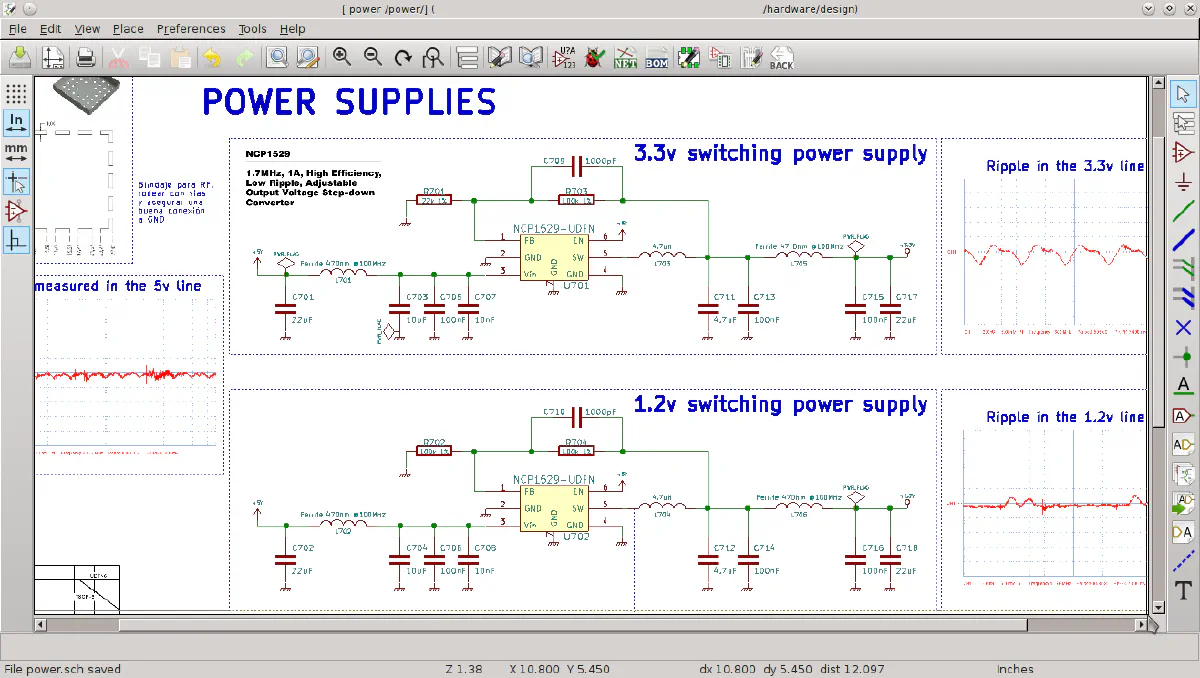This screenshot has width=1200, height=678.
Task: Launch the library editor
Action: click(499, 57)
